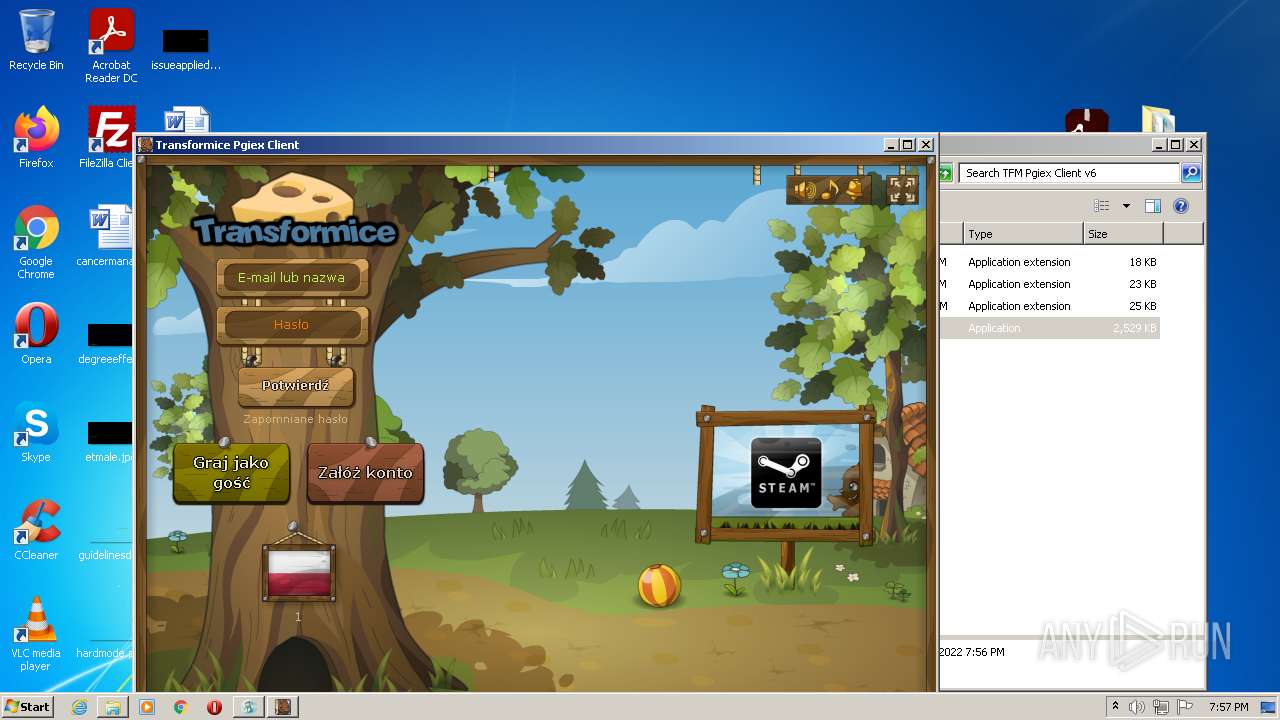Switch the game to fullscreen mode
1280x720 pixels.
click(x=902, y=189)
